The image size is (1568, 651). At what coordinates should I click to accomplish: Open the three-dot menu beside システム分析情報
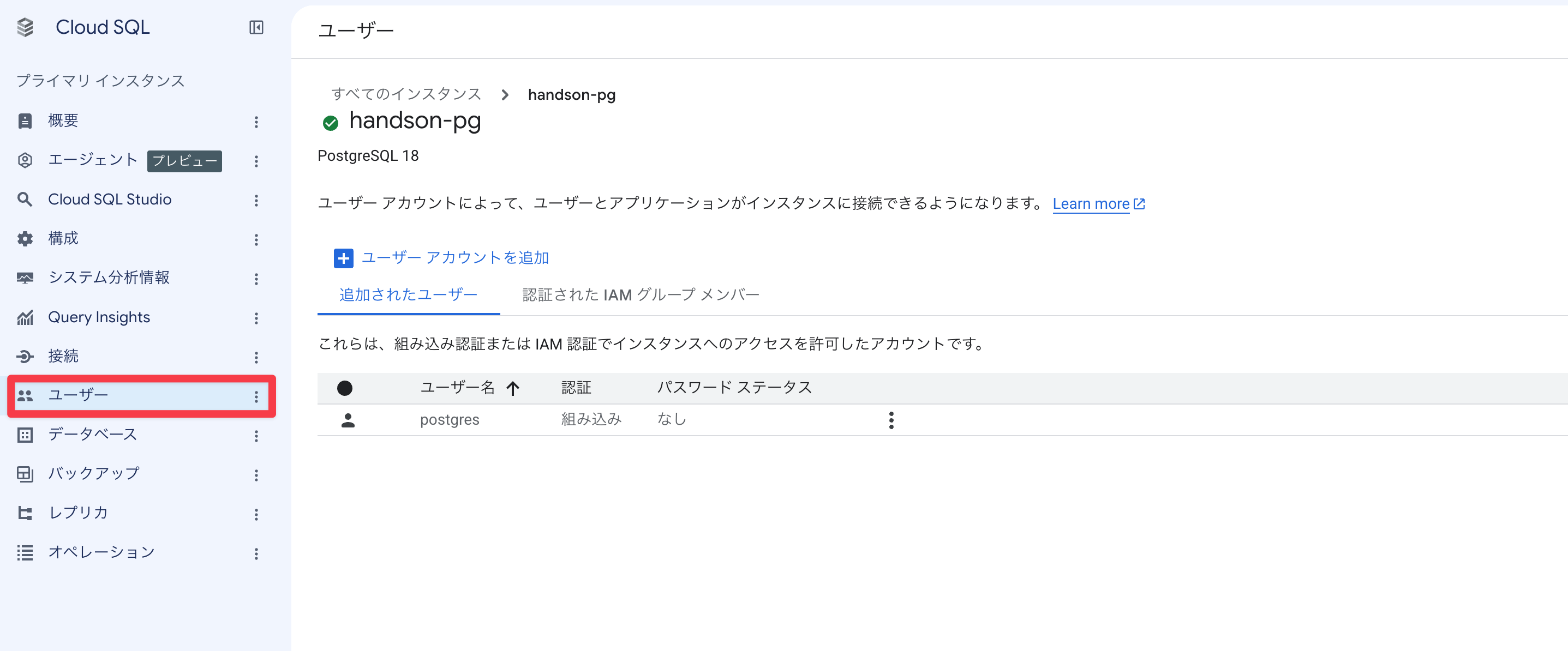tap(256, 279)
